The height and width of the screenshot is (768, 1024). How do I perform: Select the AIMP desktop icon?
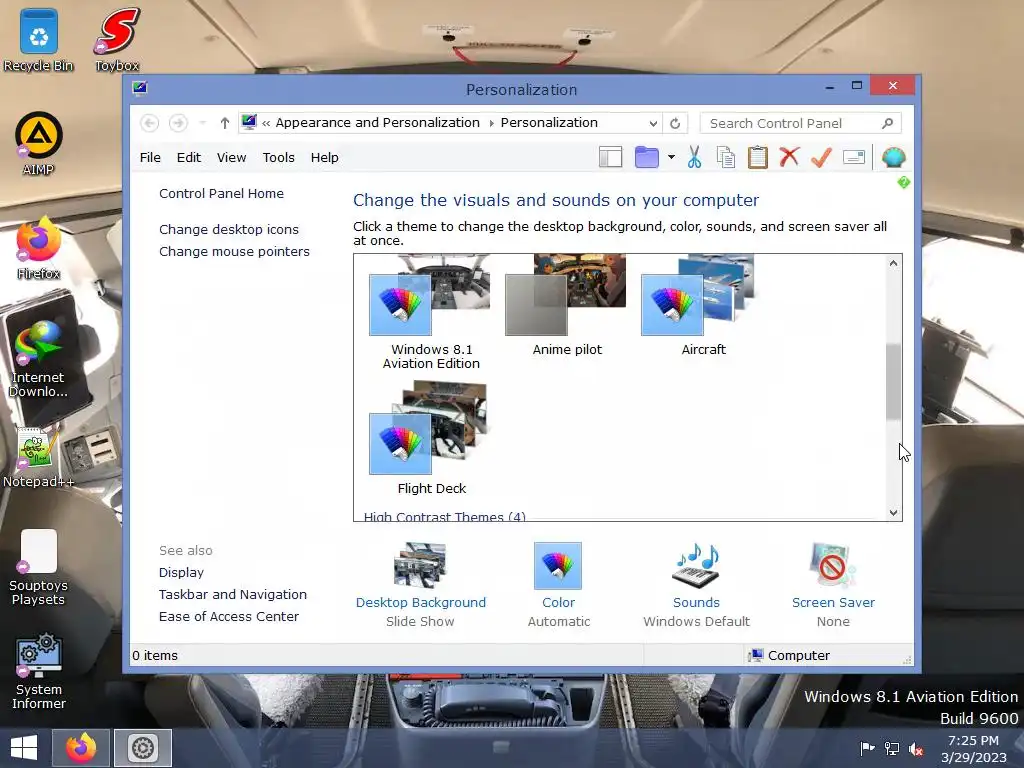[x=39, y=144]
